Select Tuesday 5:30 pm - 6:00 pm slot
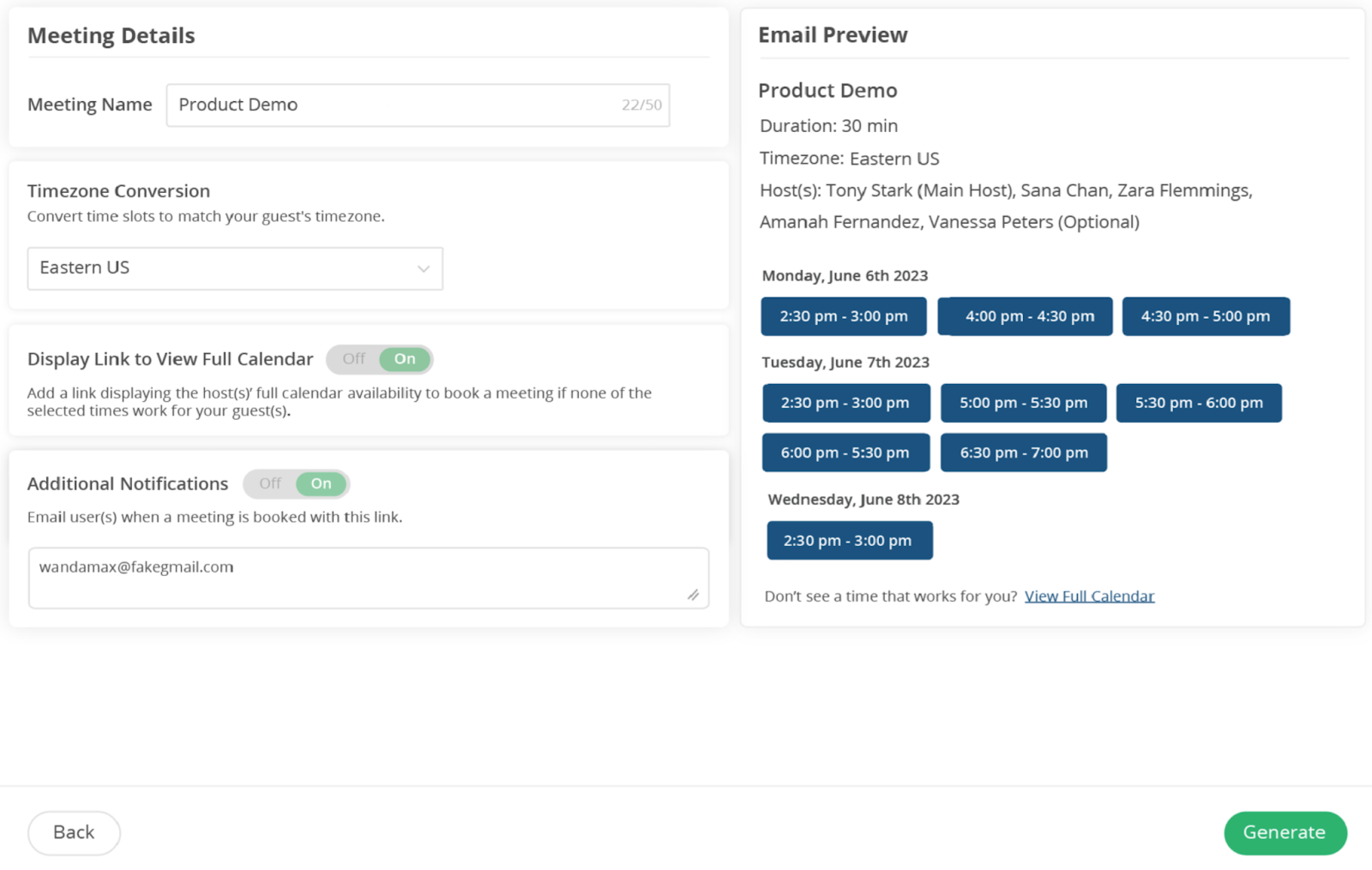Image resolution: width=1372 pixels, height=870 pixels. click(x=1198, y=403)
